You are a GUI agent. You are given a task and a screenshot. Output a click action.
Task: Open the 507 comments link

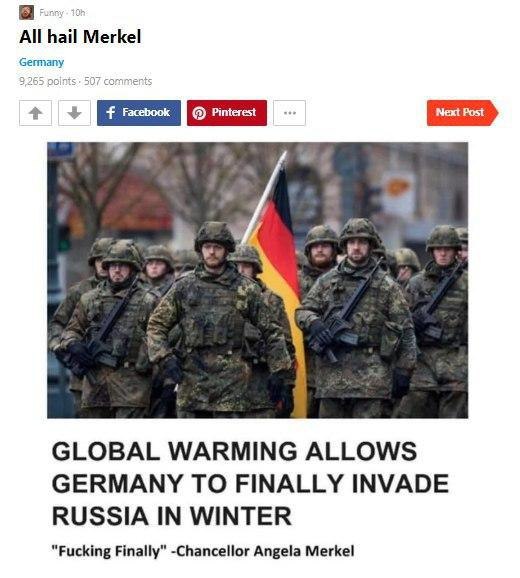pos(118,81)
